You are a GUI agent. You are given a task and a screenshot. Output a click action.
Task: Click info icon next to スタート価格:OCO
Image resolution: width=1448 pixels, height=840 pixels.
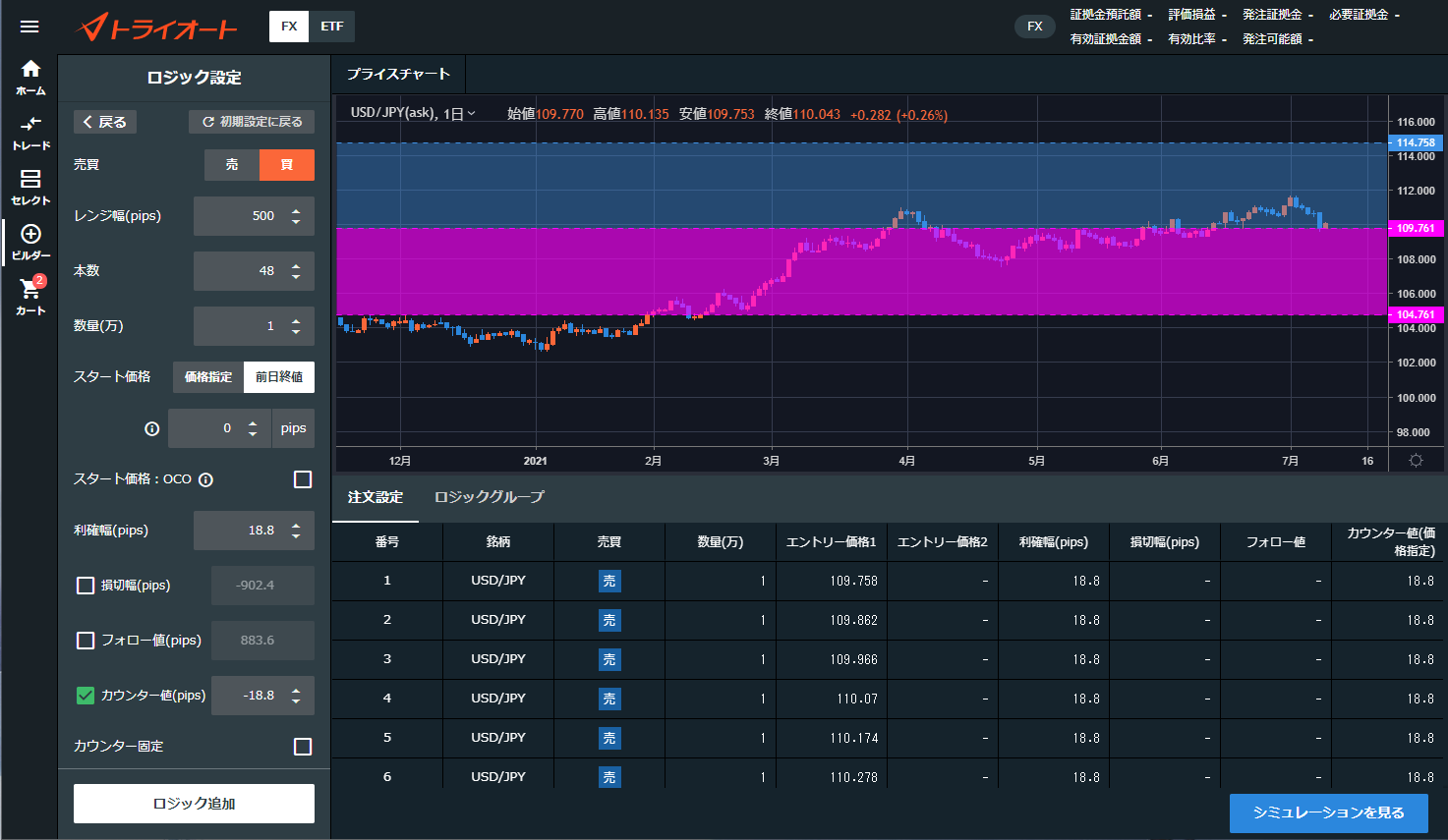(205, 479)
